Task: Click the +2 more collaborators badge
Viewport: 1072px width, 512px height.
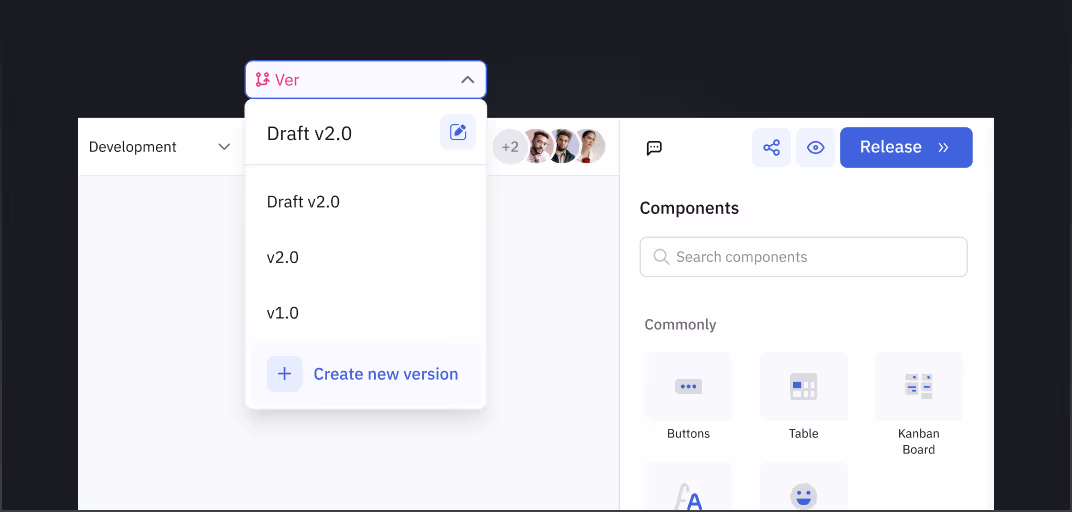Action: pos(510,147)
